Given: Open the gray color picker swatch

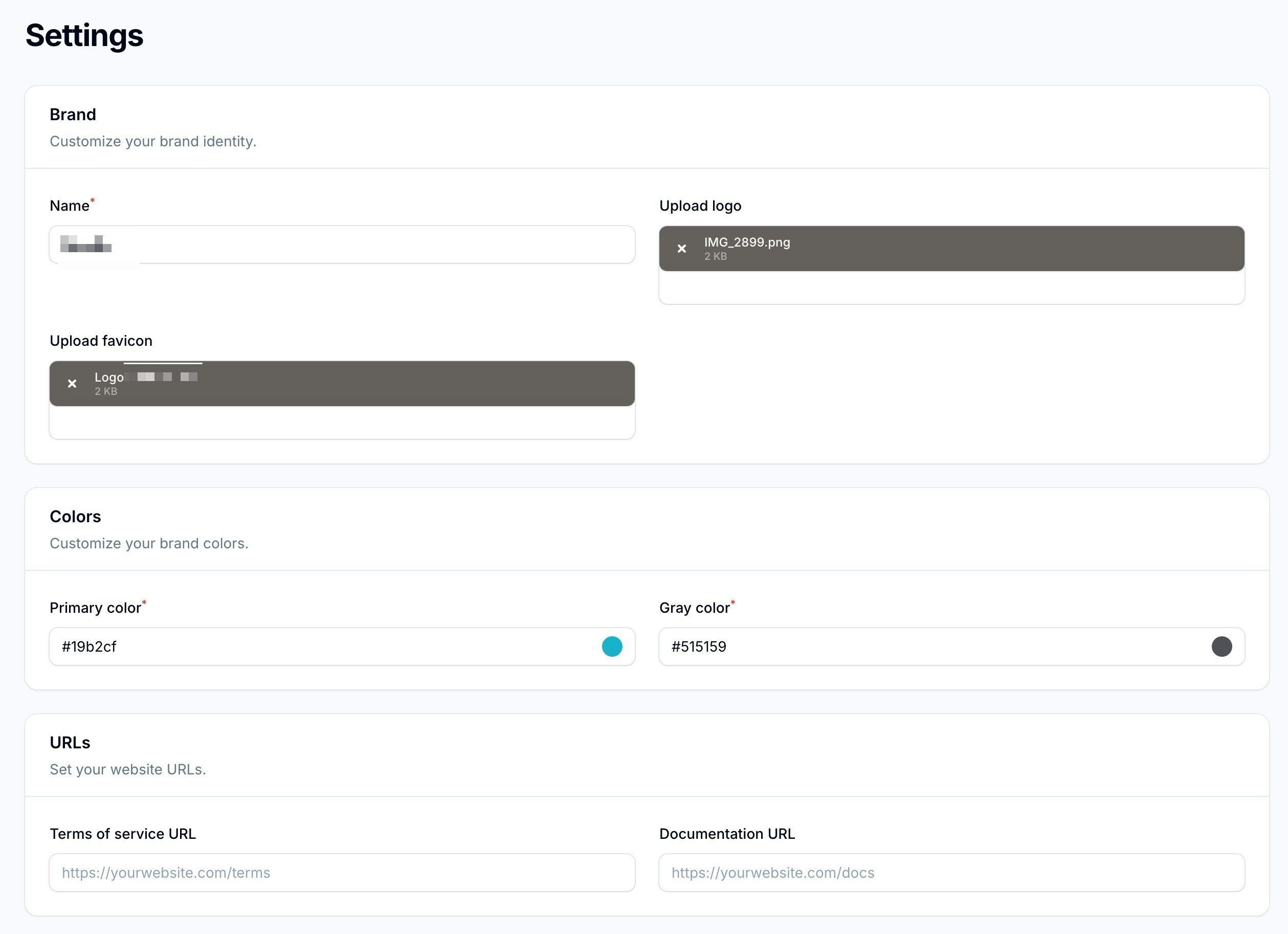Looking at the screenshot, I should [x=1222, y=646].
